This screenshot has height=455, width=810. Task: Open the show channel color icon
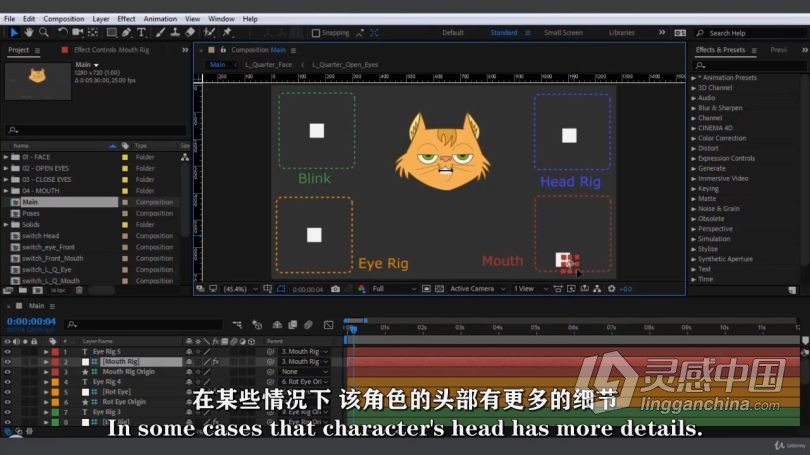coord(361,289)
